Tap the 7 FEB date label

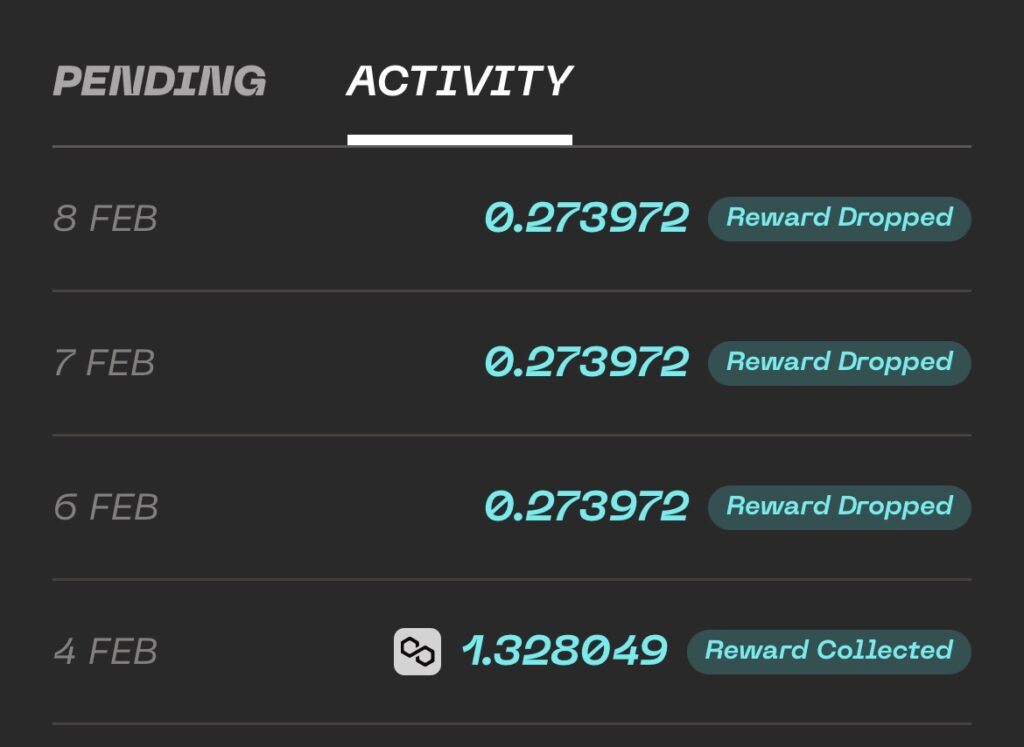tap(104, 363)
